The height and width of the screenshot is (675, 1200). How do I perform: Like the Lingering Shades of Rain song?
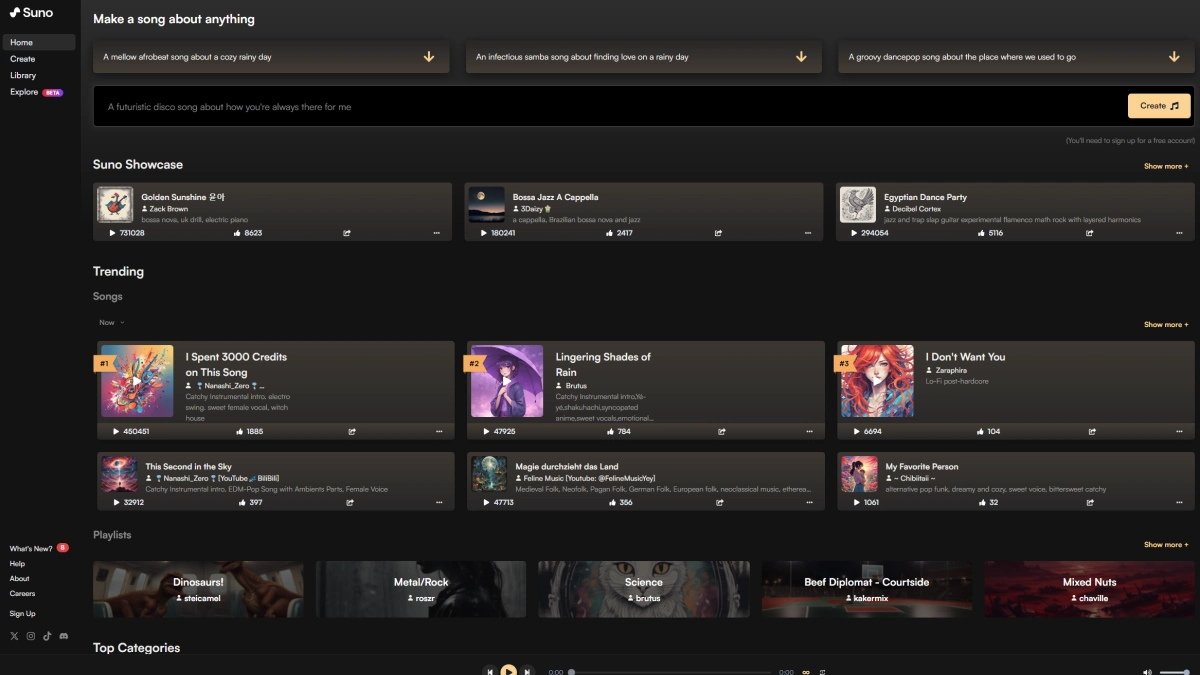point(611,432)
